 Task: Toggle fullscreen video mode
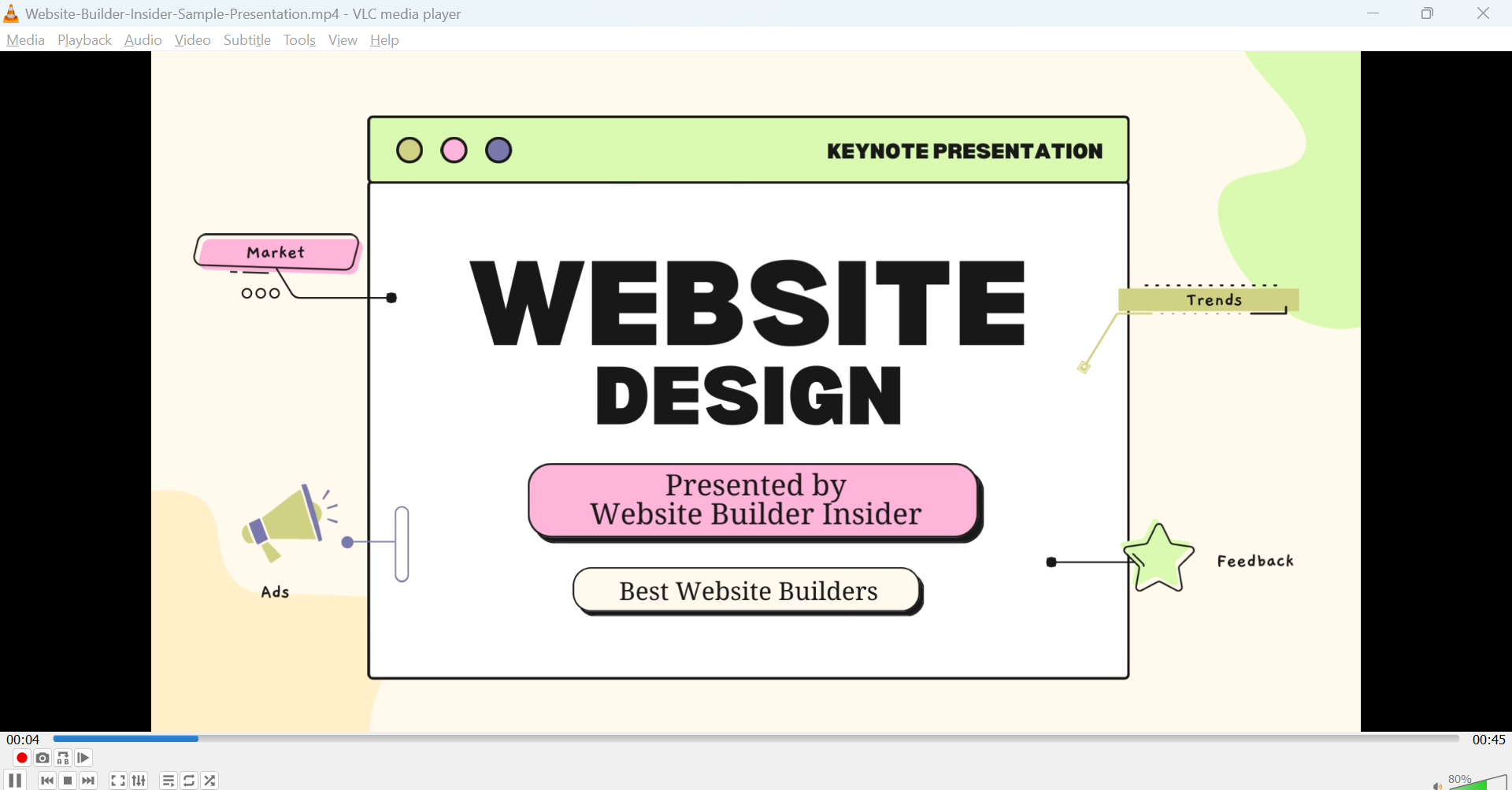[x=118, y=781]
